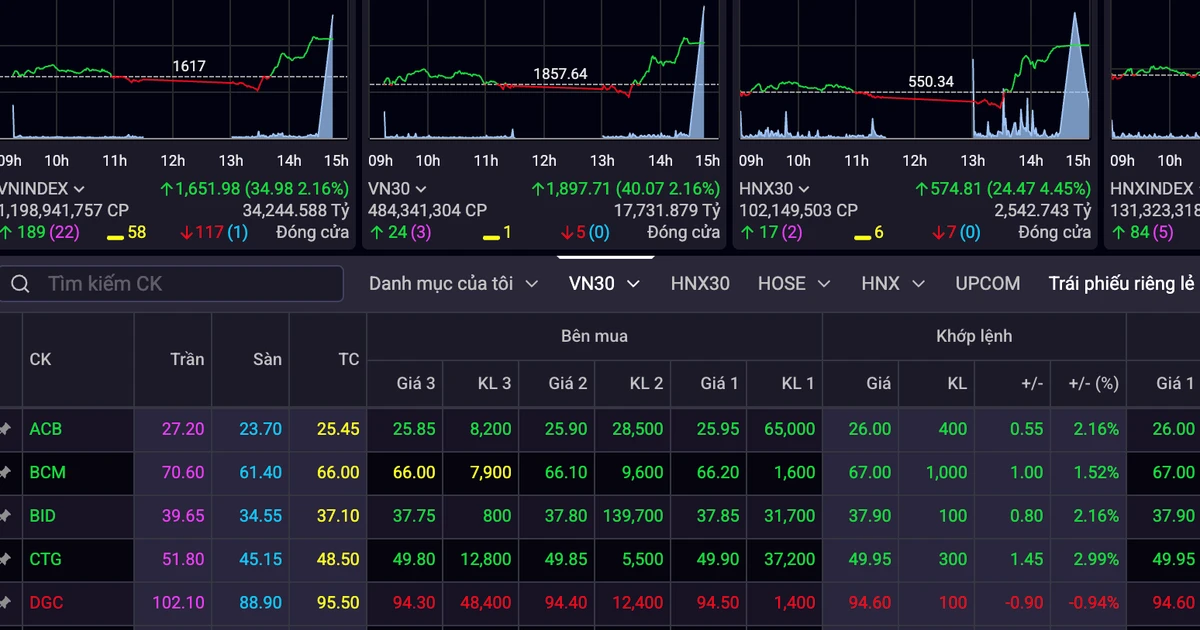Viewport: 1200px width, 630px height.
Task: Pin the BCM stock row
Action: click(x=6, y=473)
